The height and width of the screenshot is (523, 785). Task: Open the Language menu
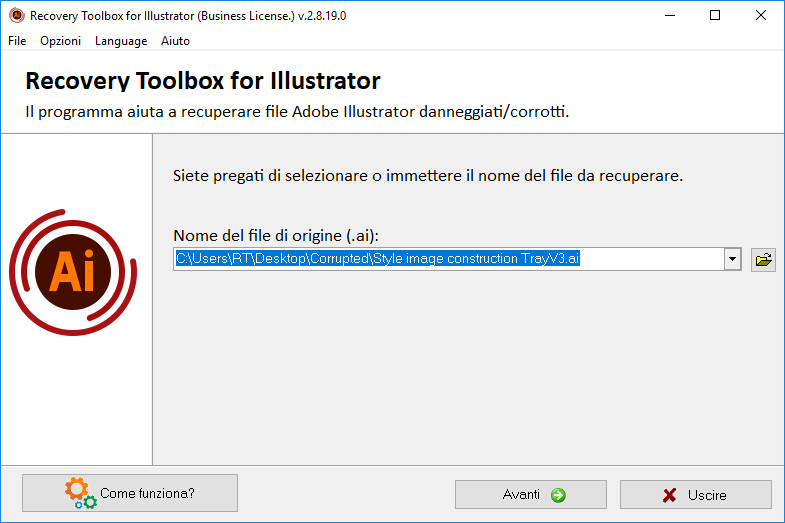(x=121, y=41)
